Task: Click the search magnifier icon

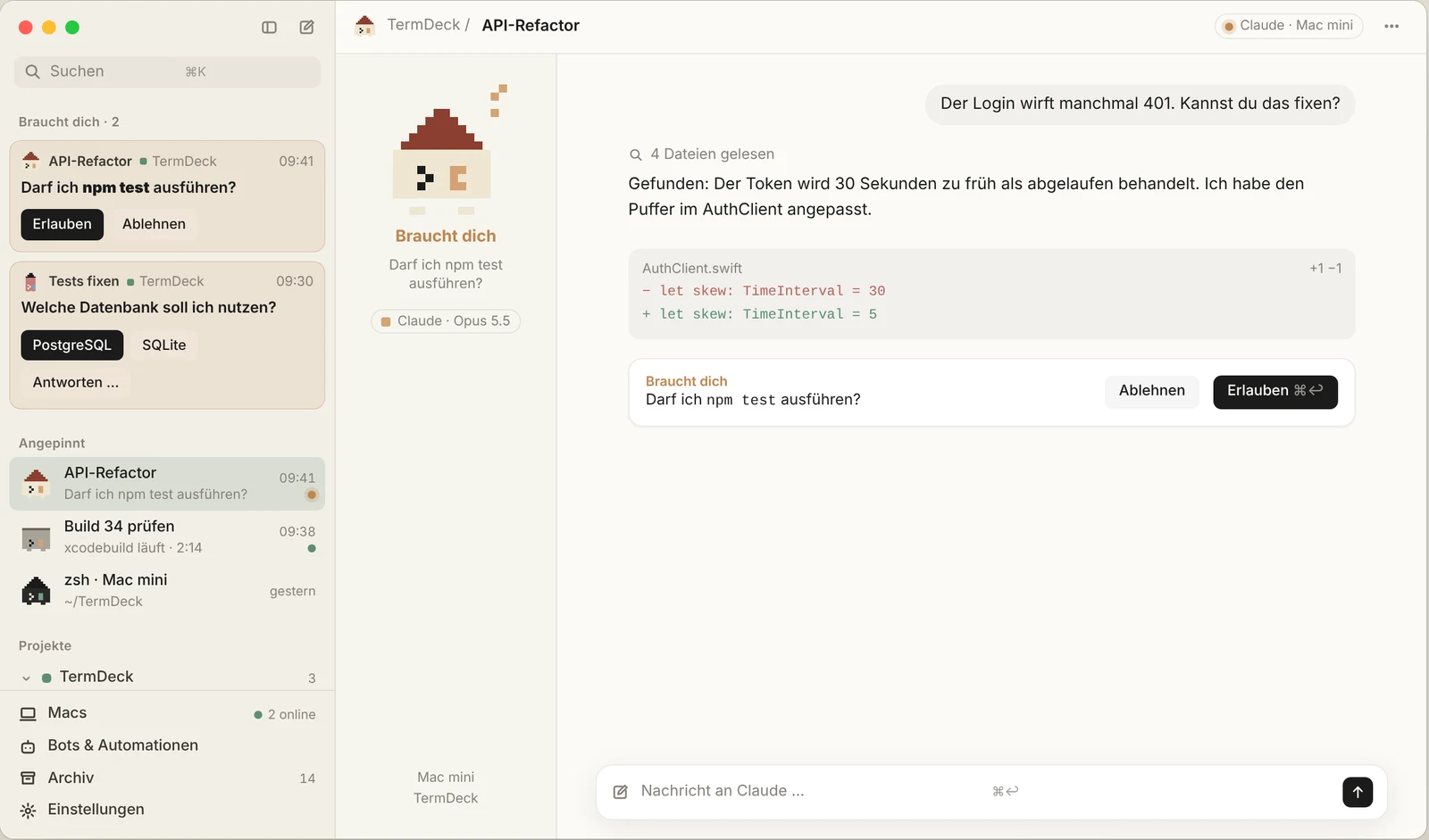Action: click(32, 71)
